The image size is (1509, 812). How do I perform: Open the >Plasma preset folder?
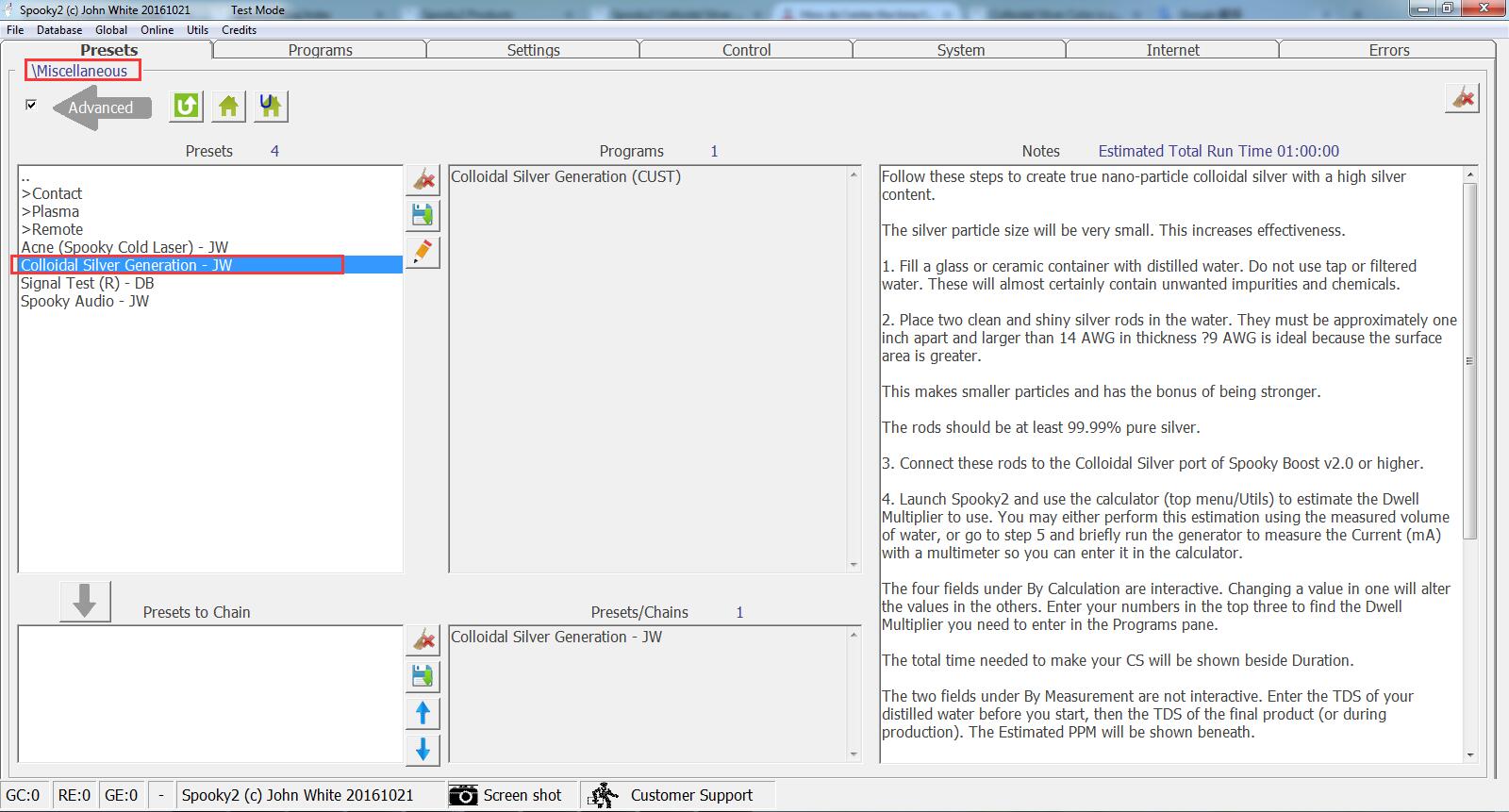[x=50, y=211]
